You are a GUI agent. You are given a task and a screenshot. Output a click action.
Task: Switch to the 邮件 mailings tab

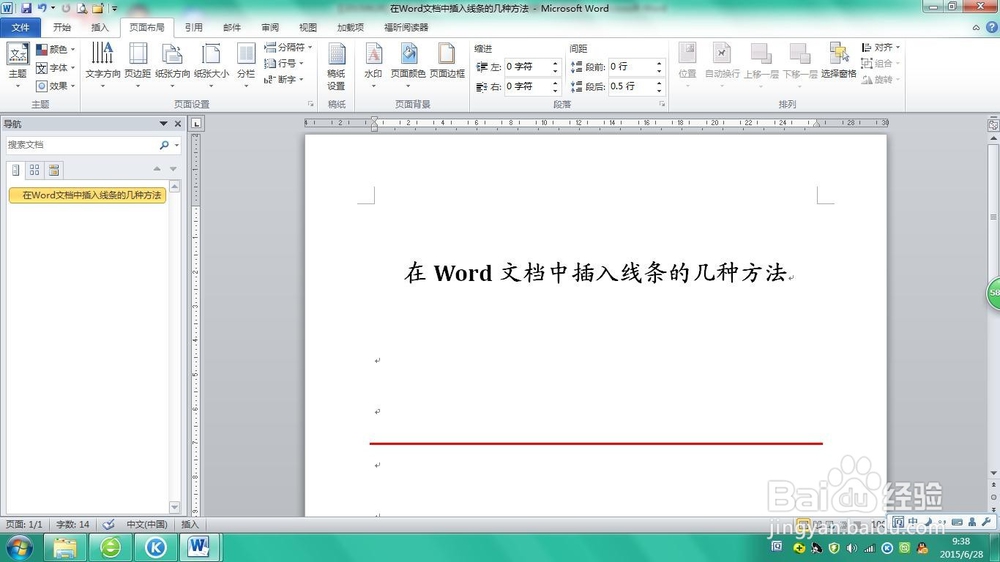point(232,27)
